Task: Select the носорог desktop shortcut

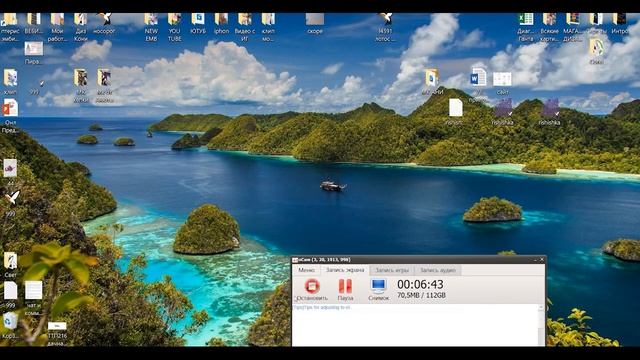Action: (104, 24)
